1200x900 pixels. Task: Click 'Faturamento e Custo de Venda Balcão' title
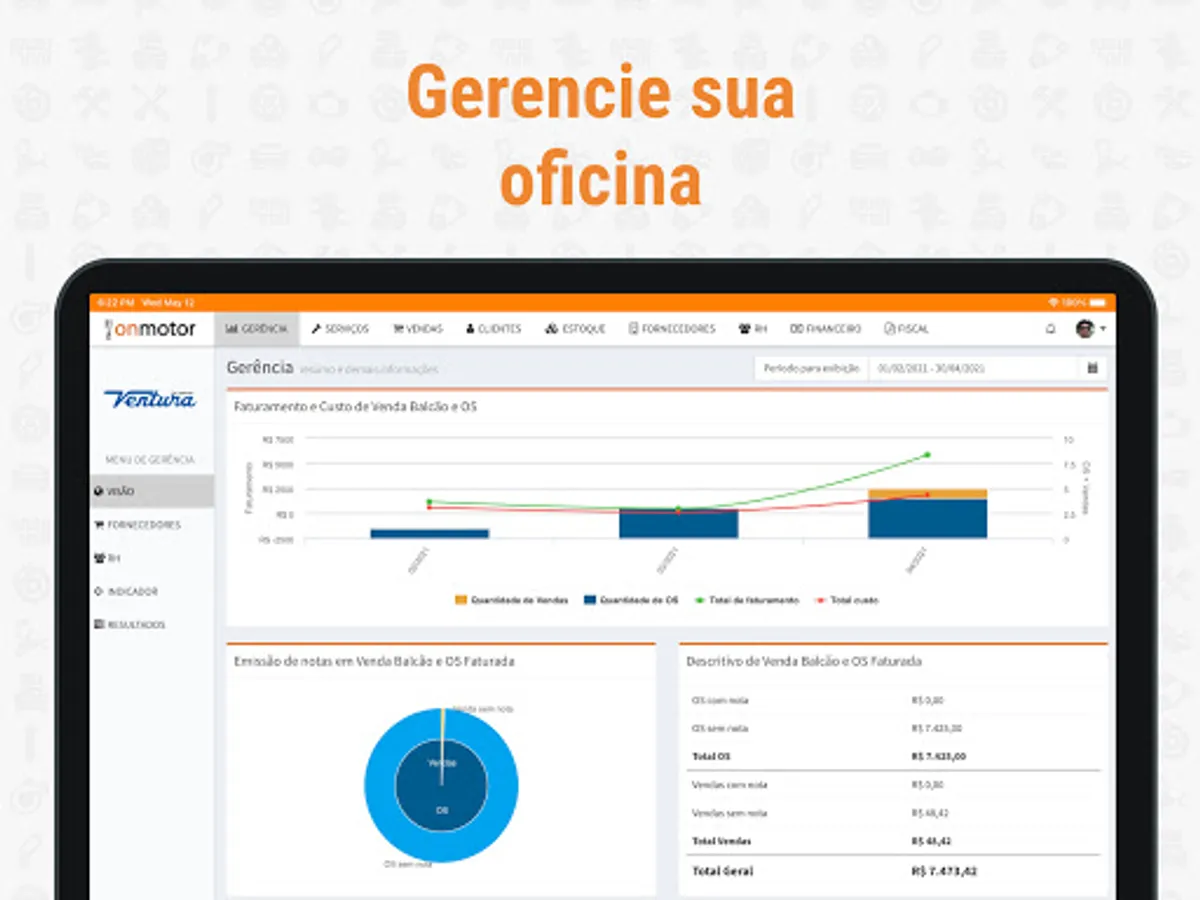[x=355, y=407]
